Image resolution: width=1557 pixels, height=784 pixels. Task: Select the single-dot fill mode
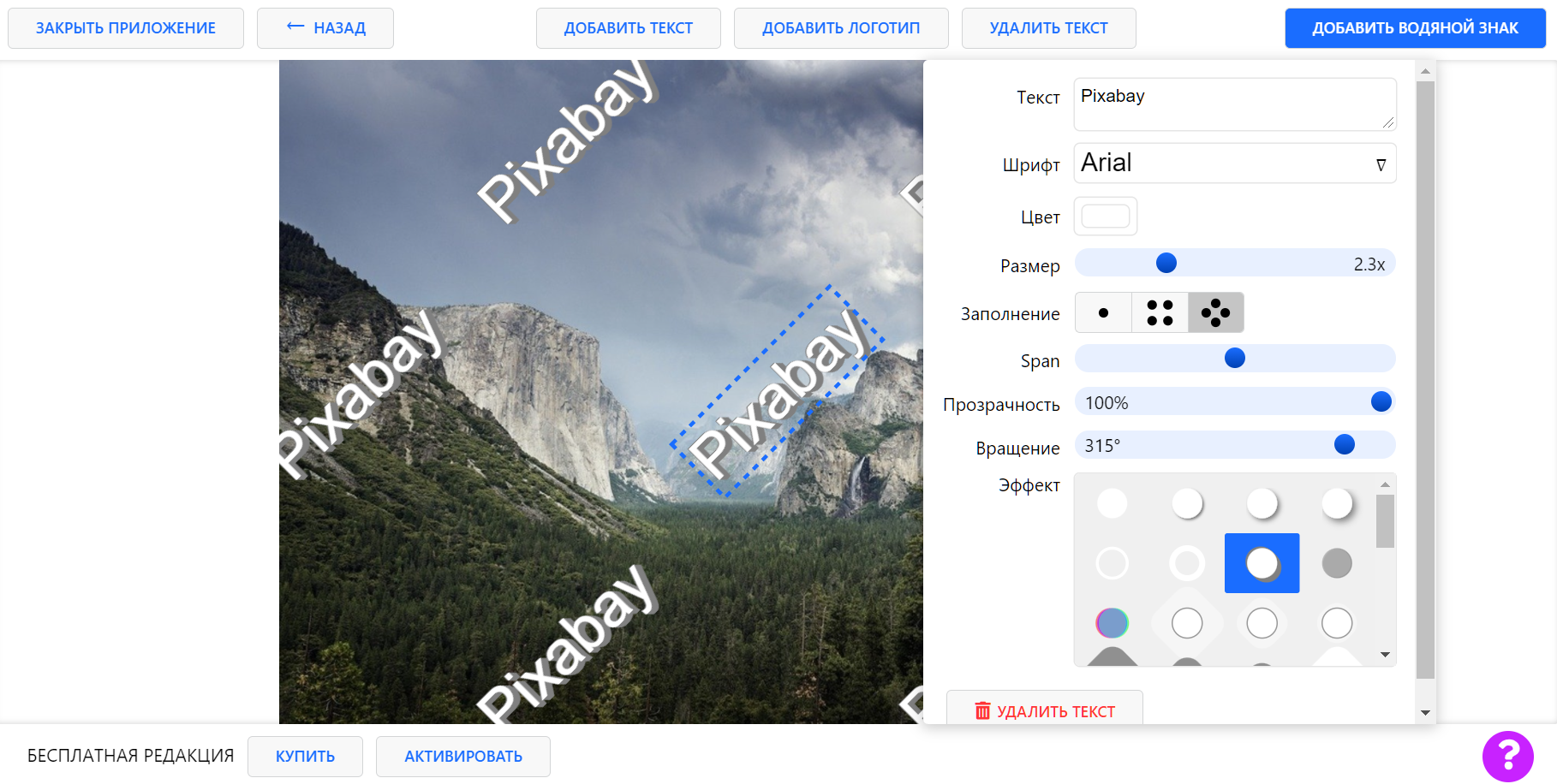(x=1103, y=312)
